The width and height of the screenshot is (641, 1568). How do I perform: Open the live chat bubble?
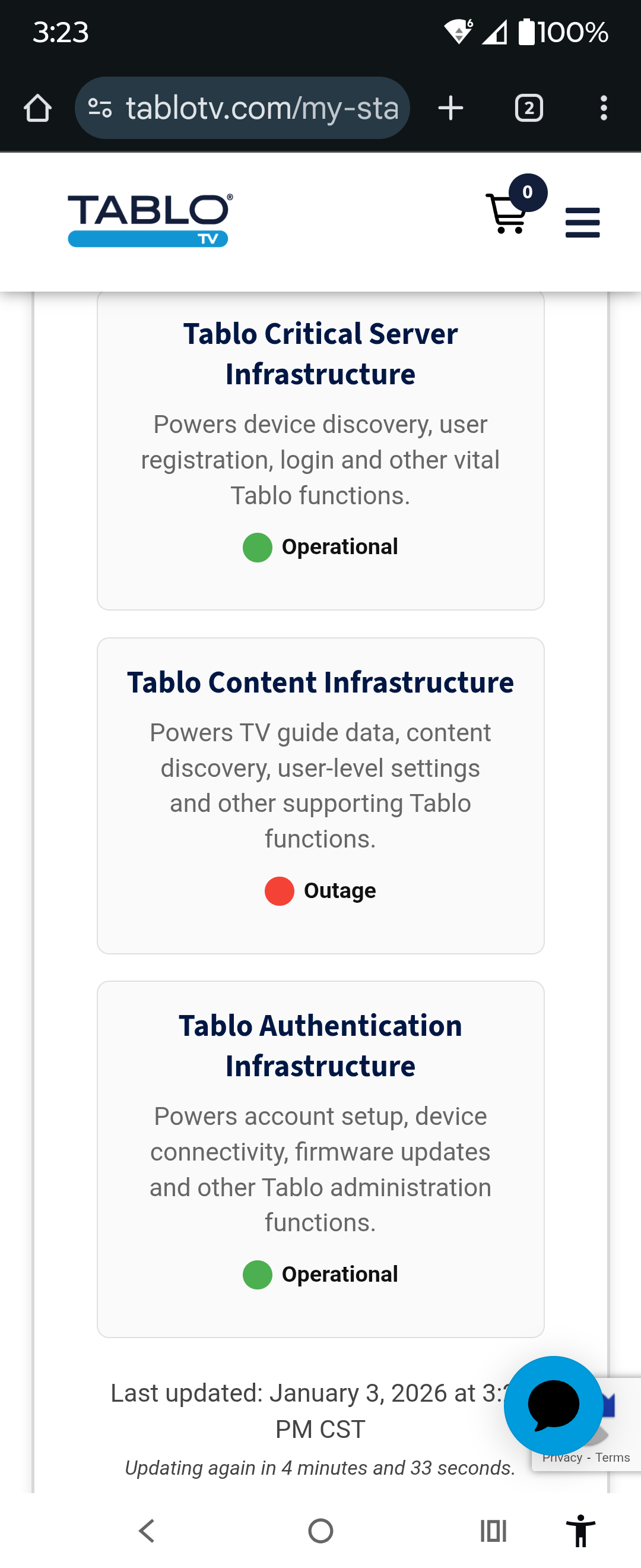[x=553, y=1405]
